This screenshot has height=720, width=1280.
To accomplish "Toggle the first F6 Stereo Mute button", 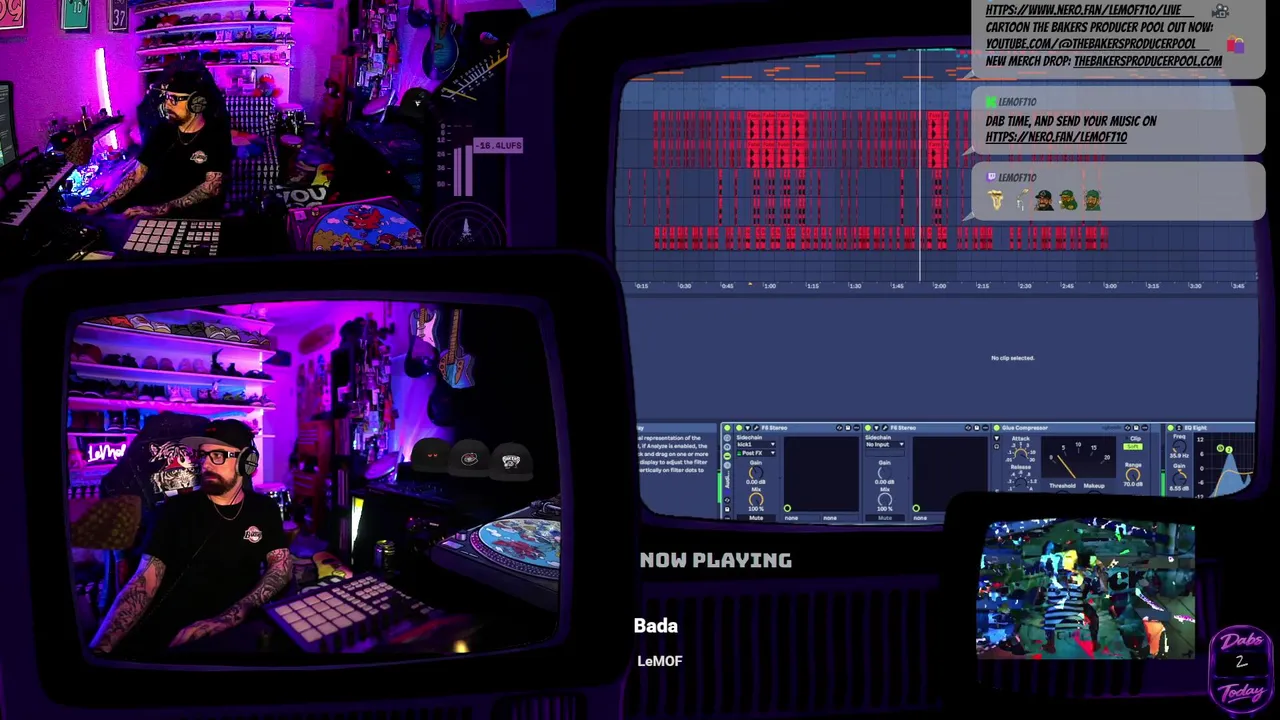I will tap(756, 518).
